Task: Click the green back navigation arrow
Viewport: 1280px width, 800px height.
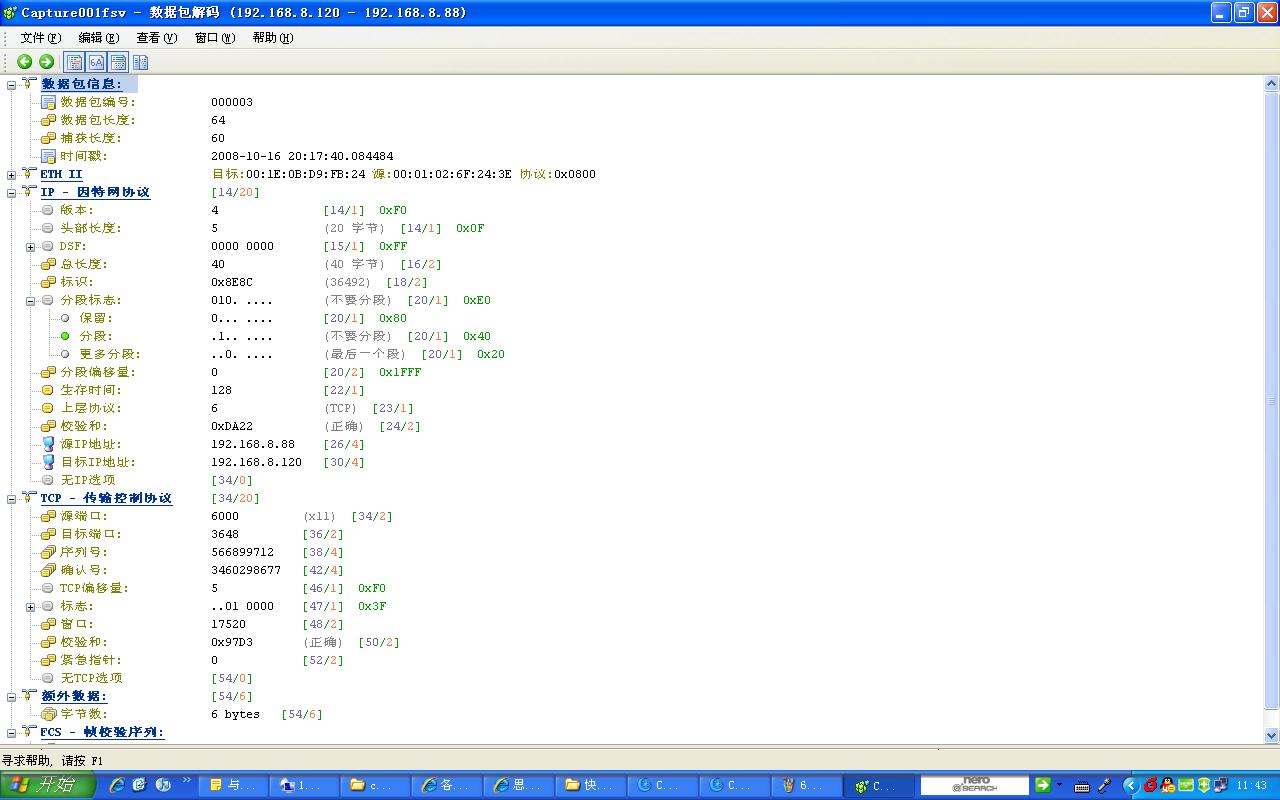Action: [x=24, y=61]
